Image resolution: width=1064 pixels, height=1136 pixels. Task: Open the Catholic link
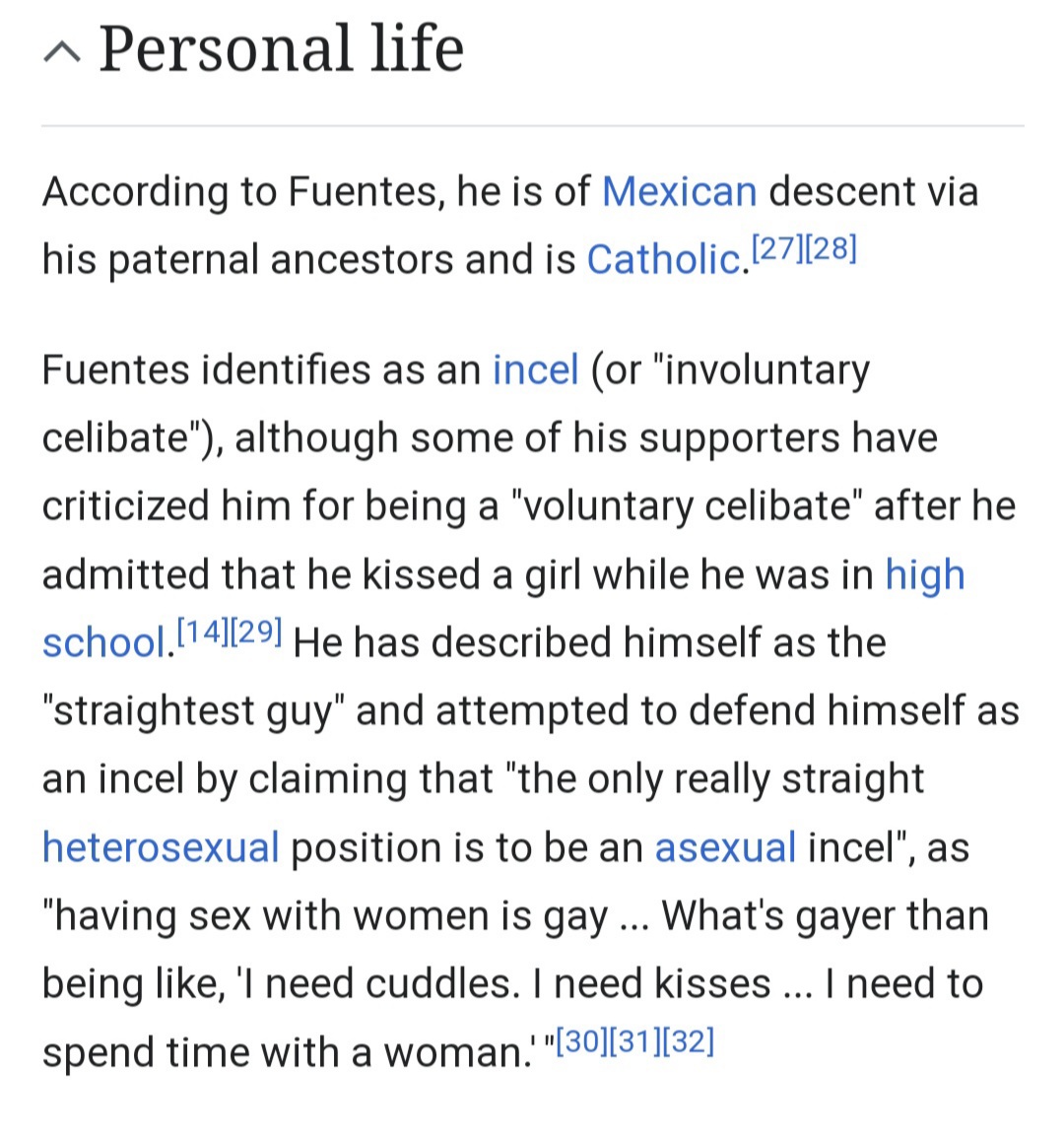(x=664, y=259)
